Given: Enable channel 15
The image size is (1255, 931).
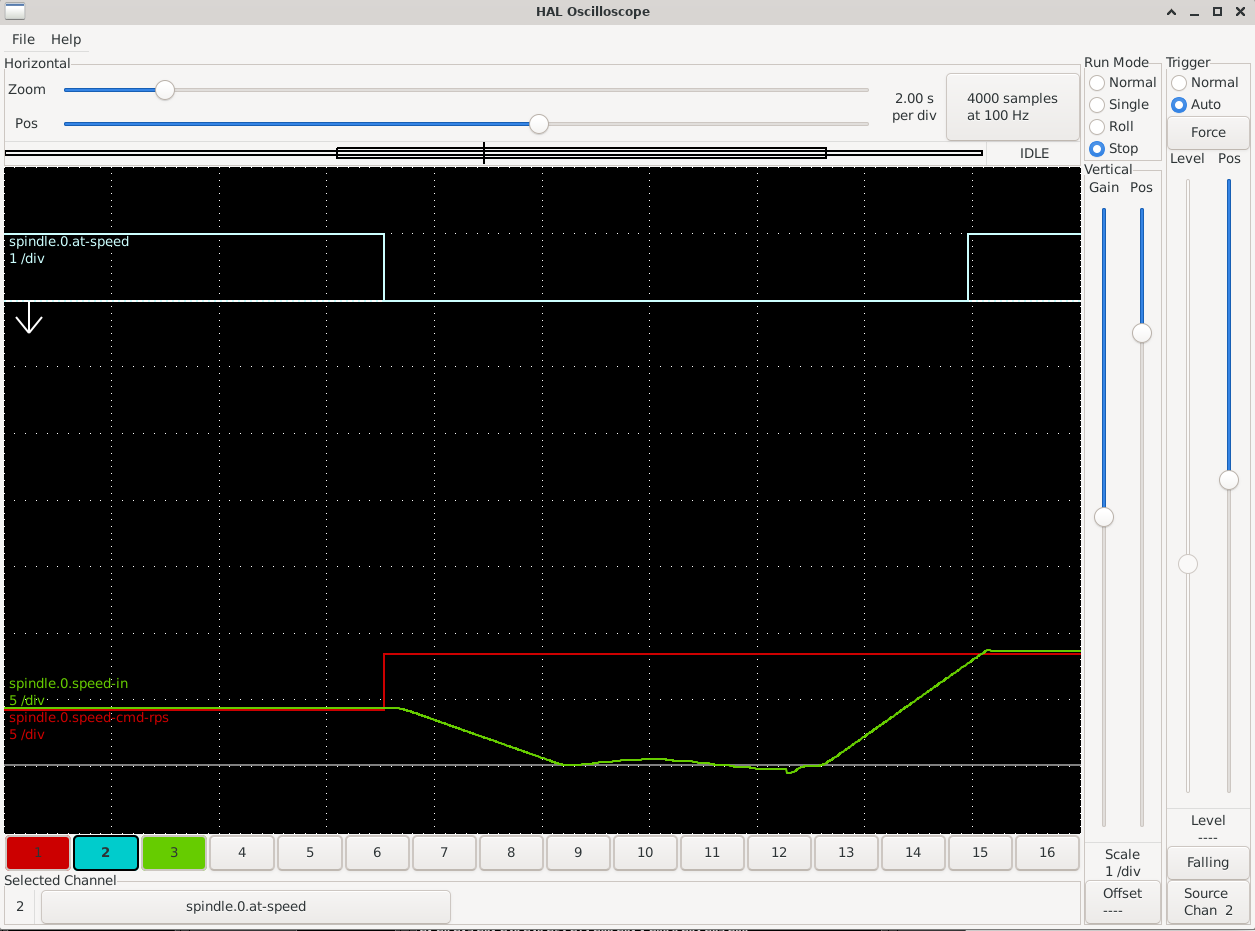Looking at the screenshot, I should [980, 853].
